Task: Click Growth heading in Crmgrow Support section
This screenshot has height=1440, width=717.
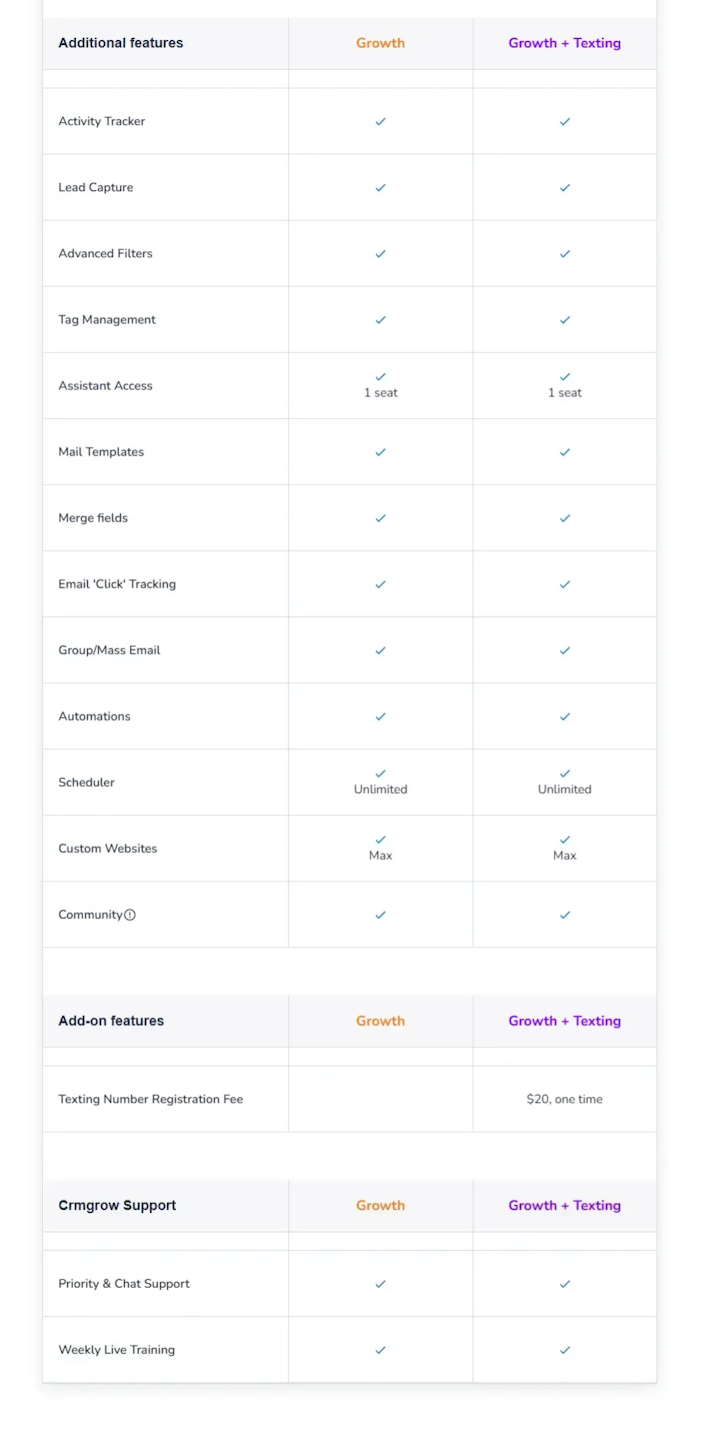Action: point(380,1205)
